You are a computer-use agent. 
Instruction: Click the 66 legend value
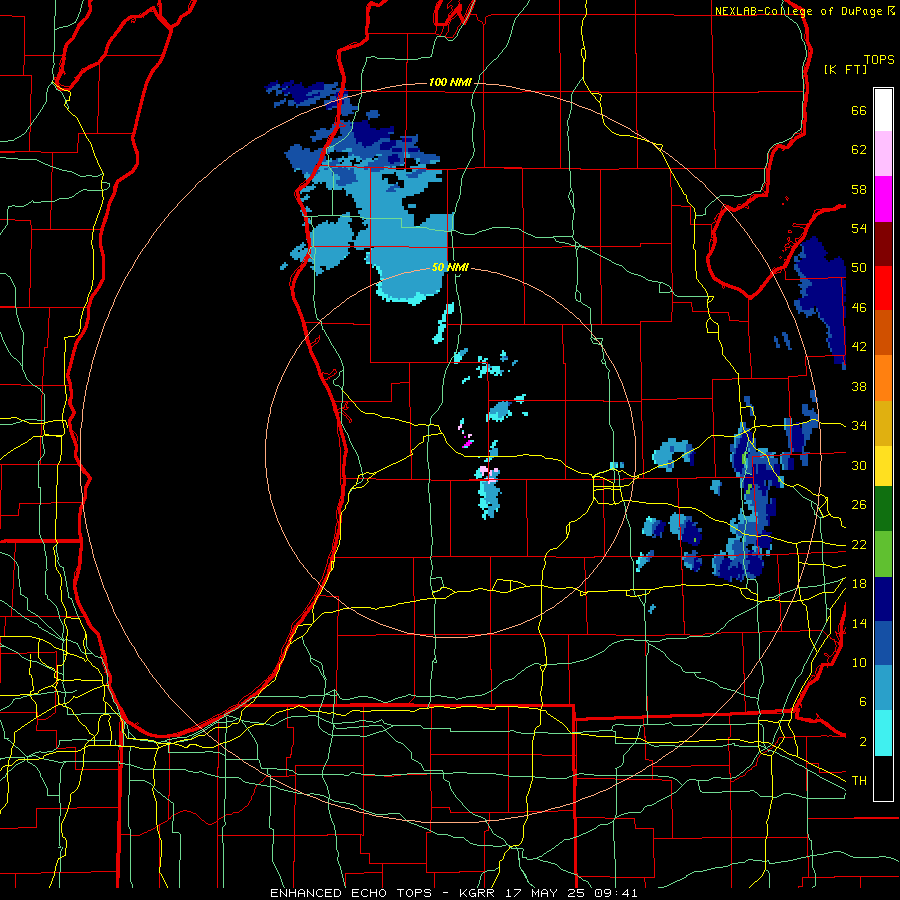(x=859, y=110)
